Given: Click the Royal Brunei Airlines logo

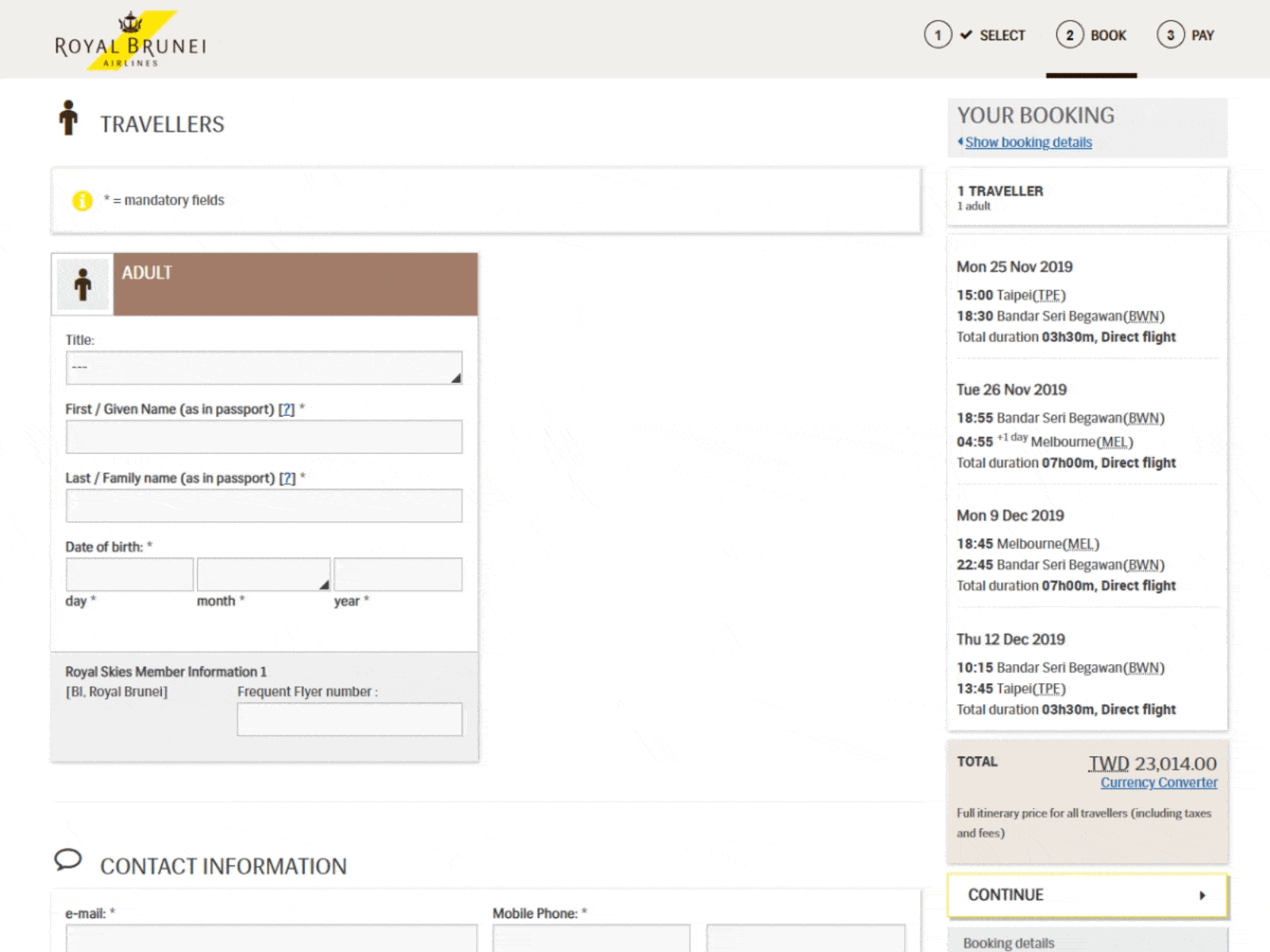Looking at the screenshot, I should tap(131, 41).
